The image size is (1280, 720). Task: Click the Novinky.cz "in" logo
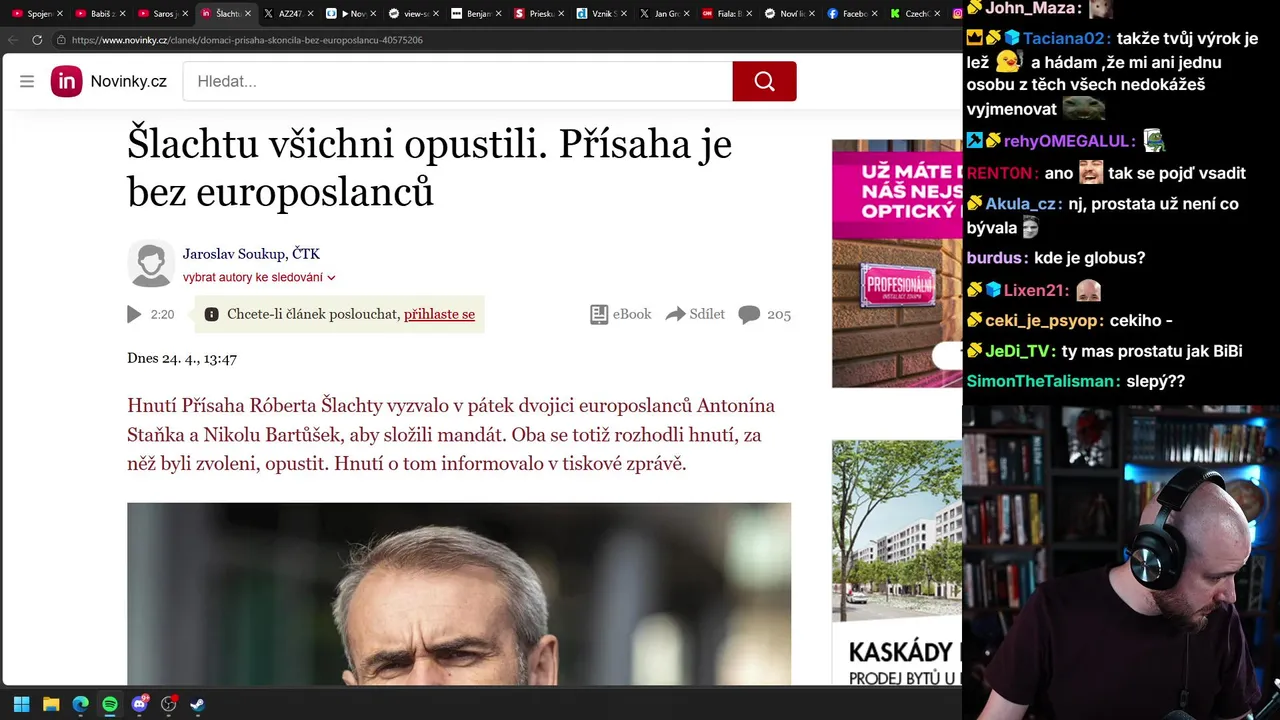[x=67, y=81]
